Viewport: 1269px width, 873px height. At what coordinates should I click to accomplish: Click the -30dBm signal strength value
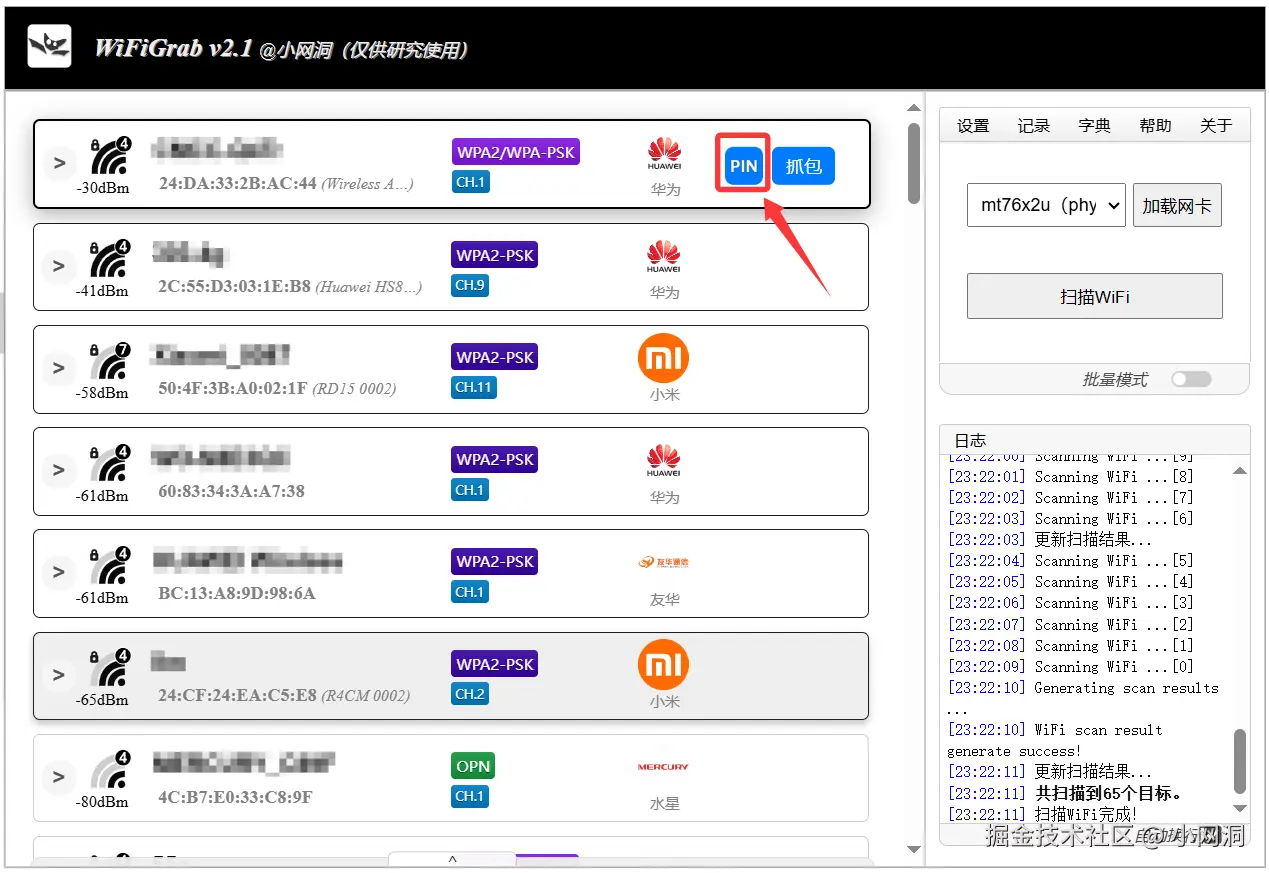tap(102, 188)
